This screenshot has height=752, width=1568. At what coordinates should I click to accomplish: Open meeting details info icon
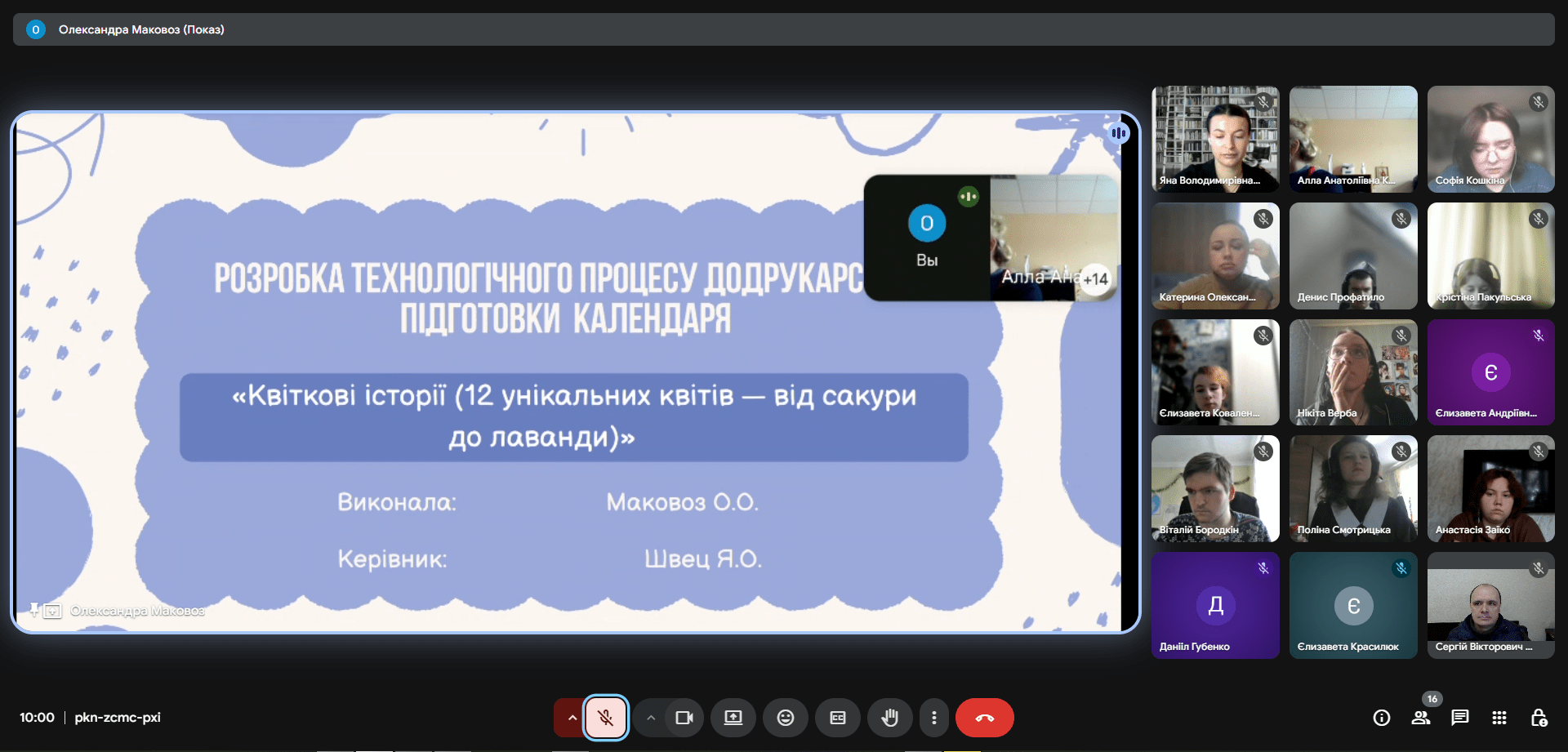click(1382, 718)
